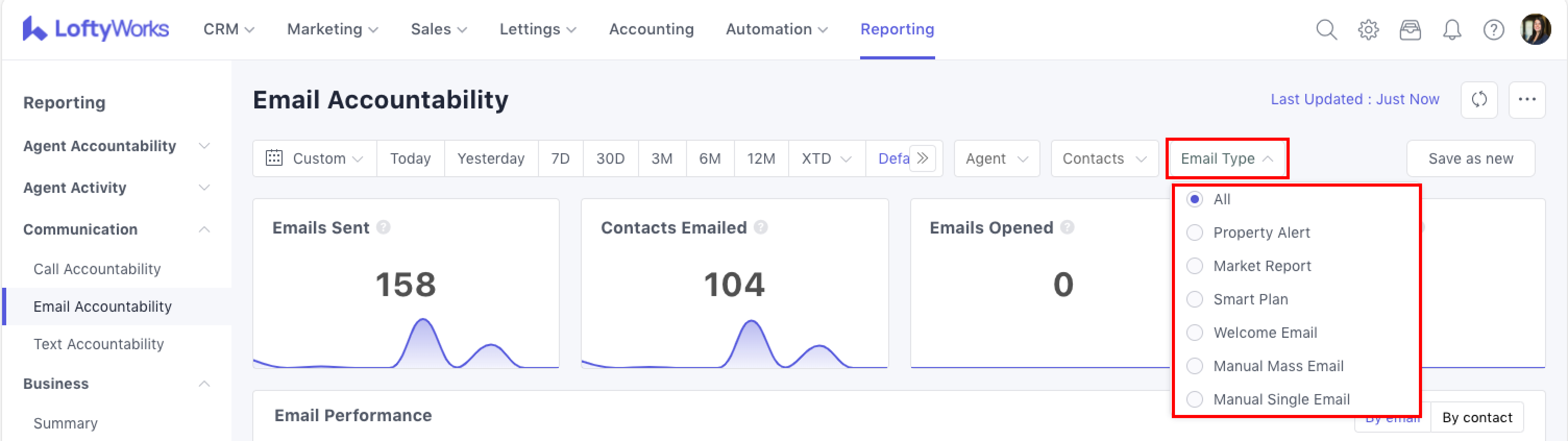Click the Emails Sent info tooltip icon
The height and width of the screenshot is (441, 1568).
pyautogui.click(x=383, y=227)
